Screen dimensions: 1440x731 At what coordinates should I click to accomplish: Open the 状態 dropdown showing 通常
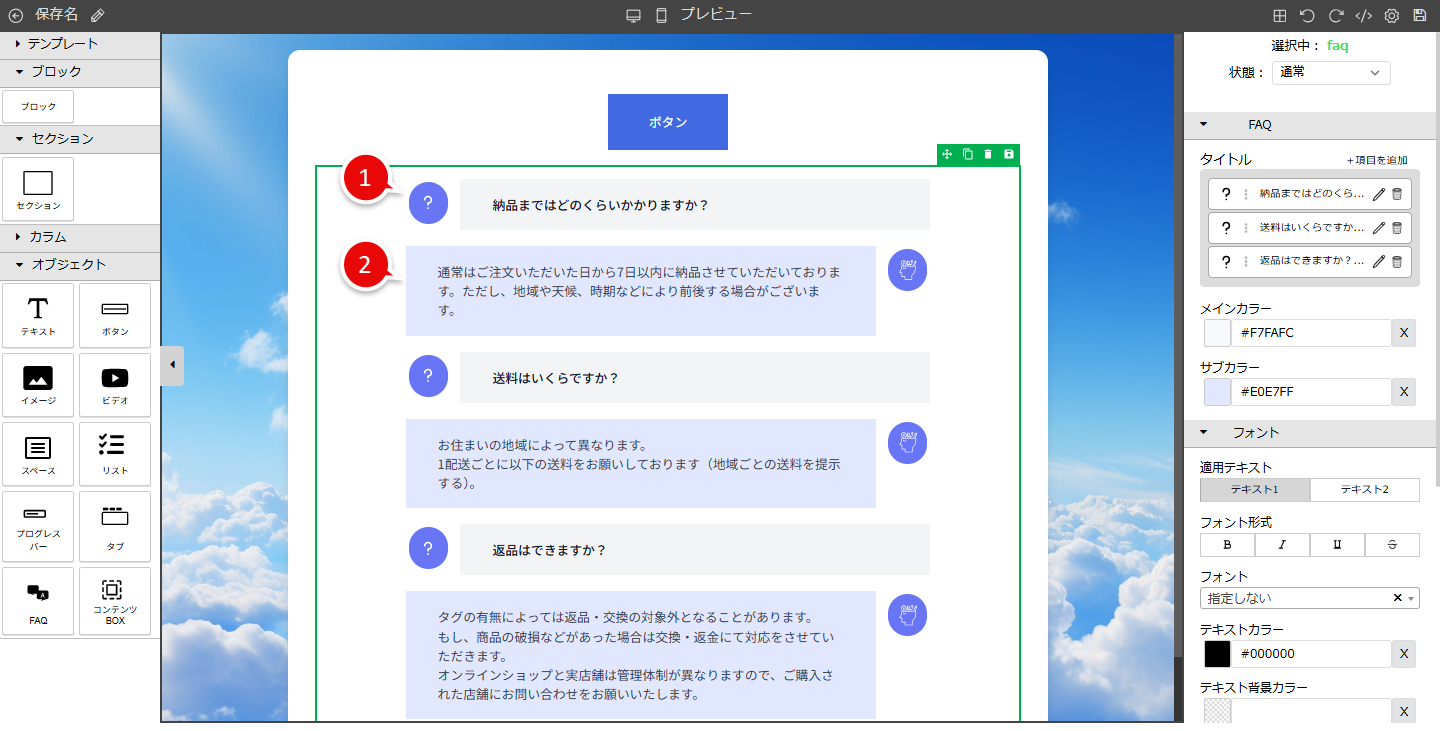coord(1331,73)
